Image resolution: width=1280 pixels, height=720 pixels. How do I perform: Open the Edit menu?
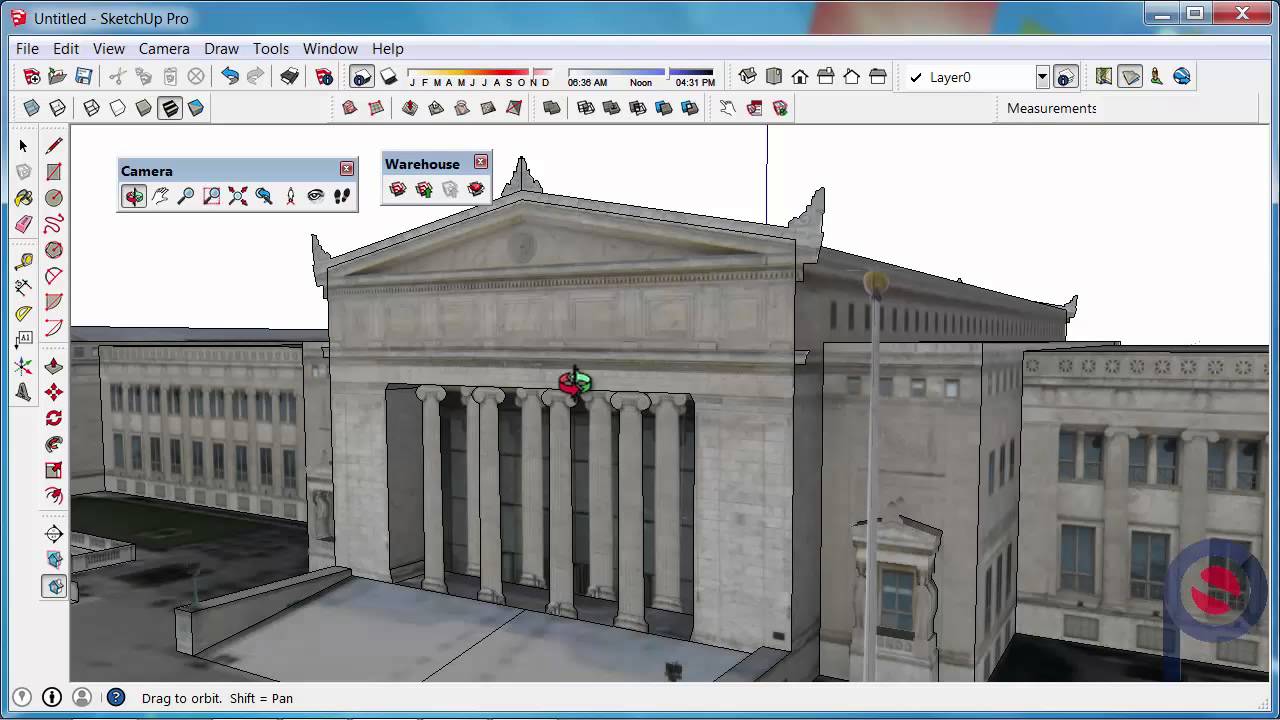[x=66, y=48]
